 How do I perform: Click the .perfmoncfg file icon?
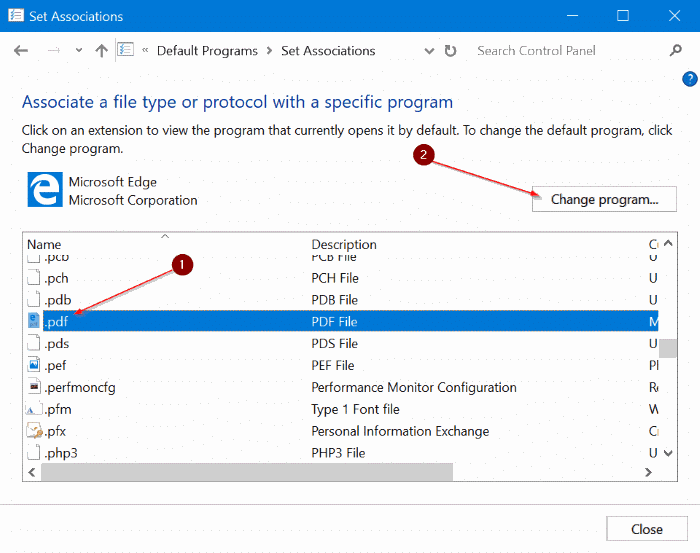pyautogui.click(x=34, y=387)
